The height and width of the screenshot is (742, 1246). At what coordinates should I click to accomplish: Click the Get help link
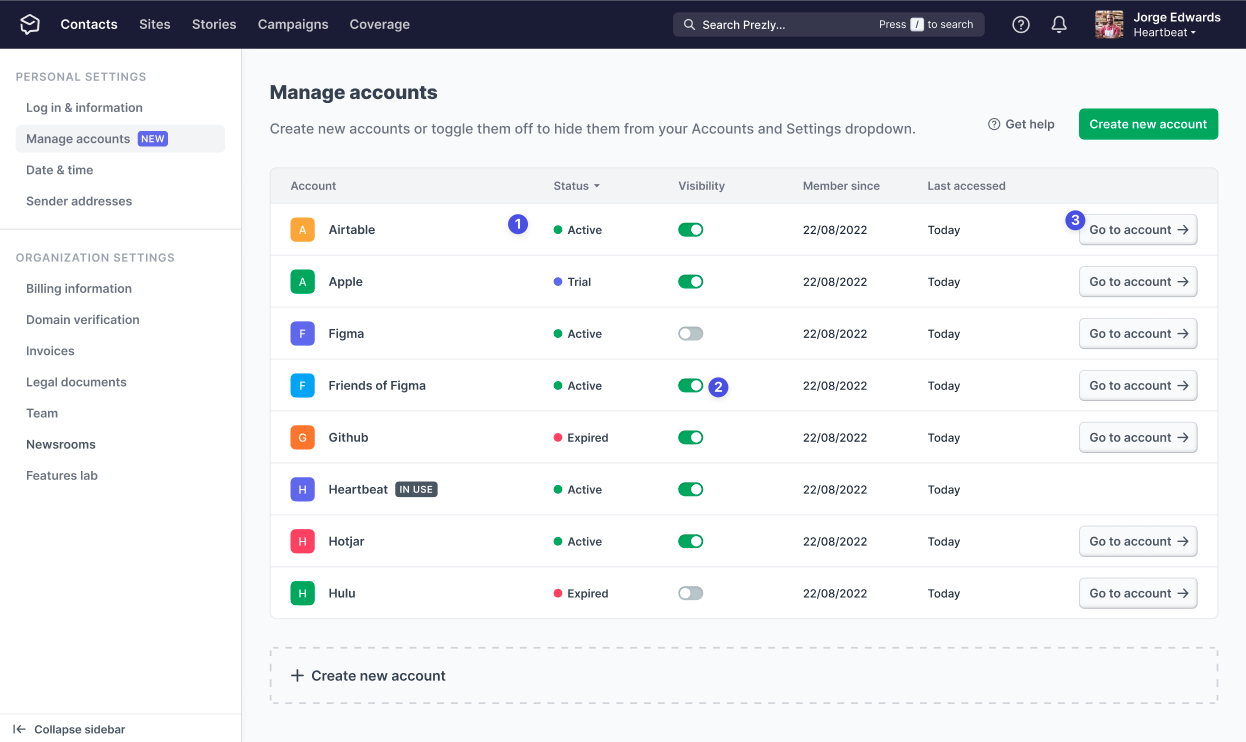(1021, 124)
